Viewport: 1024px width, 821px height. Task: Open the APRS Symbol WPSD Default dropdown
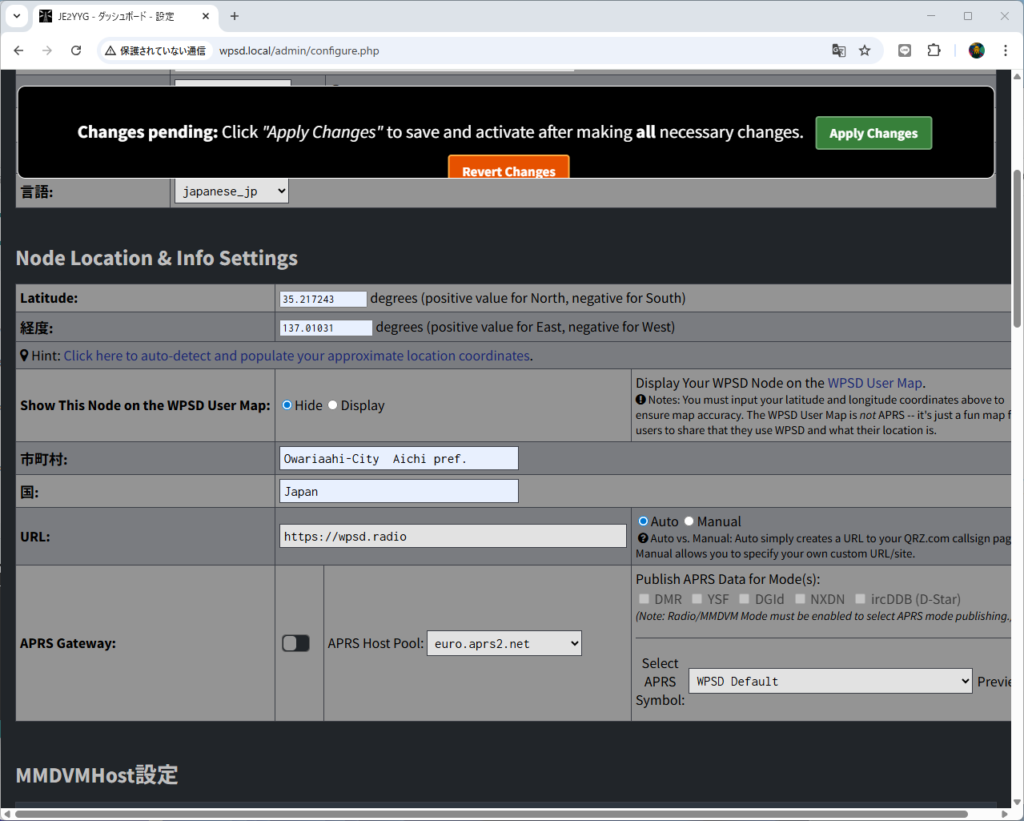click(830, 681)
